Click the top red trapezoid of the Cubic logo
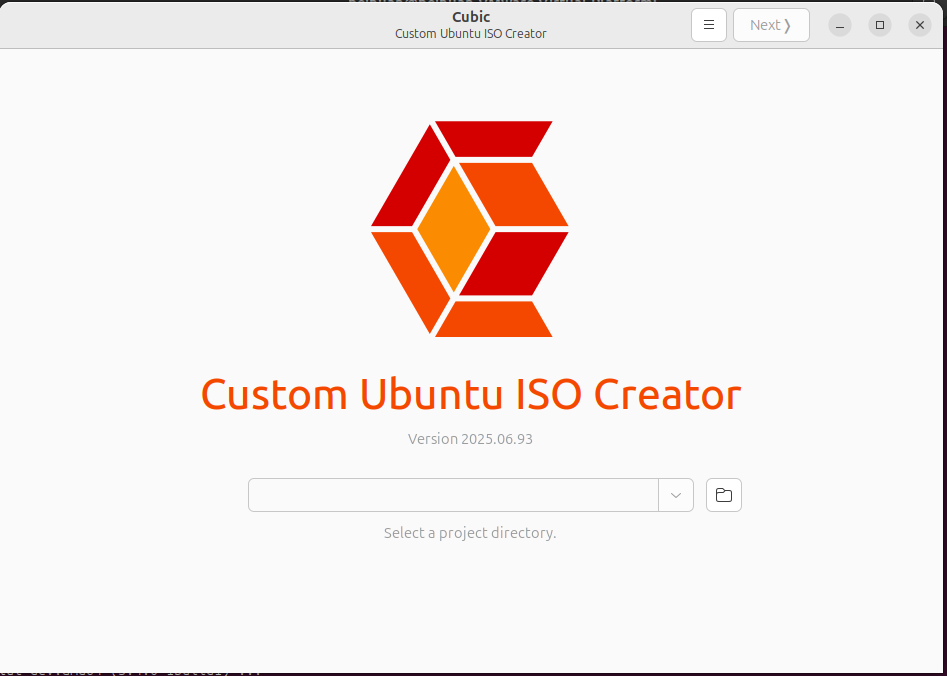 pyautogui.click(x=492, y=138)
